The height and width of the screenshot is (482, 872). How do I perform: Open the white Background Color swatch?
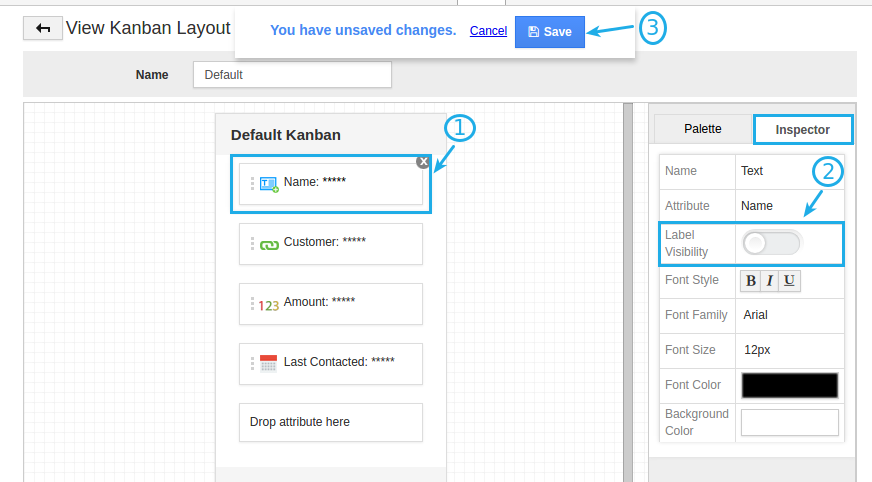(x=789, y=422)
